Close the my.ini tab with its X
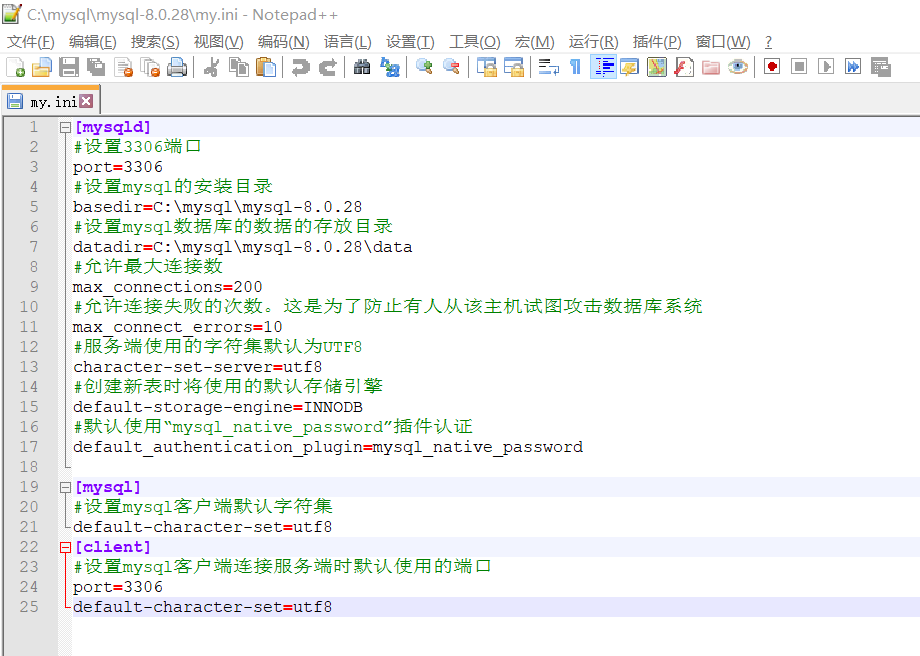Viewport: 920px width, 656px height. tap(86, 102)
